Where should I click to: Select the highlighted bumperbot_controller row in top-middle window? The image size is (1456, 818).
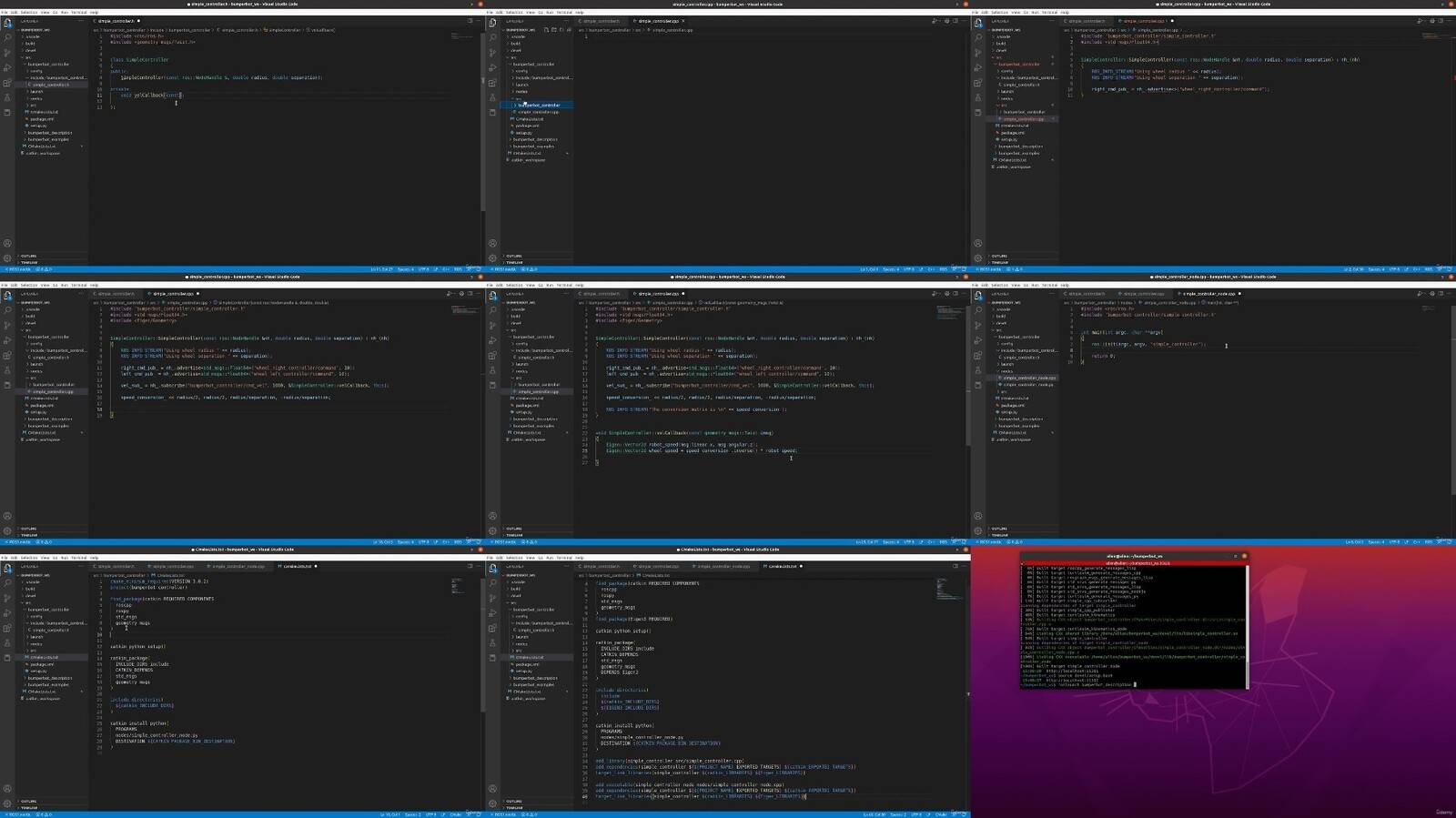pyautogui.click(x=537, y=105)
